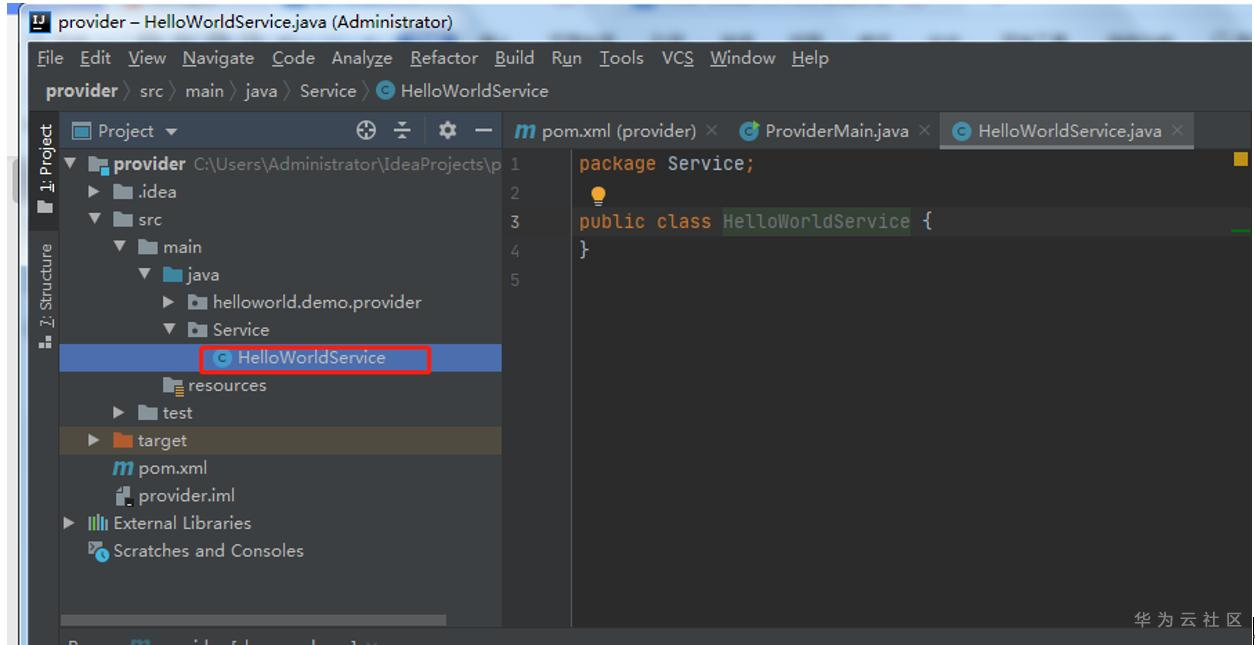Toggle the Structure tool window button
This screenshot has width=1255, height=645.
click(45, 296)
